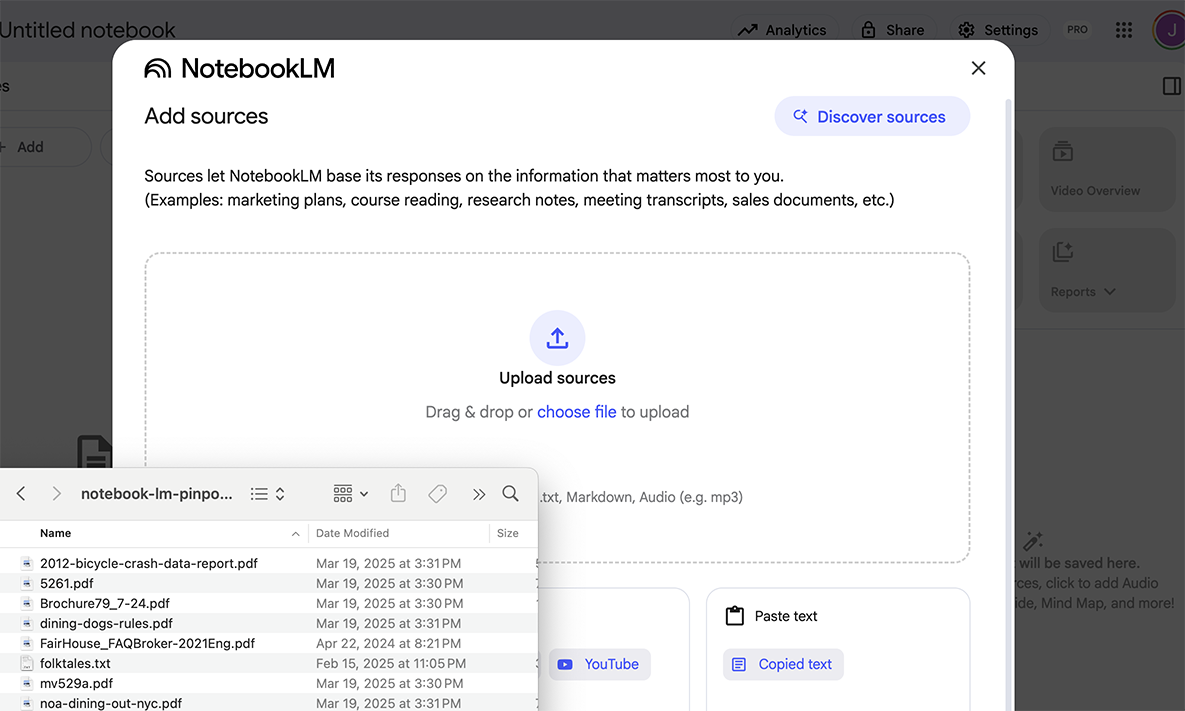Viewport: 1185px width, 711px height.
Task: Click the YouTube source button
Action: coord(599,664)
